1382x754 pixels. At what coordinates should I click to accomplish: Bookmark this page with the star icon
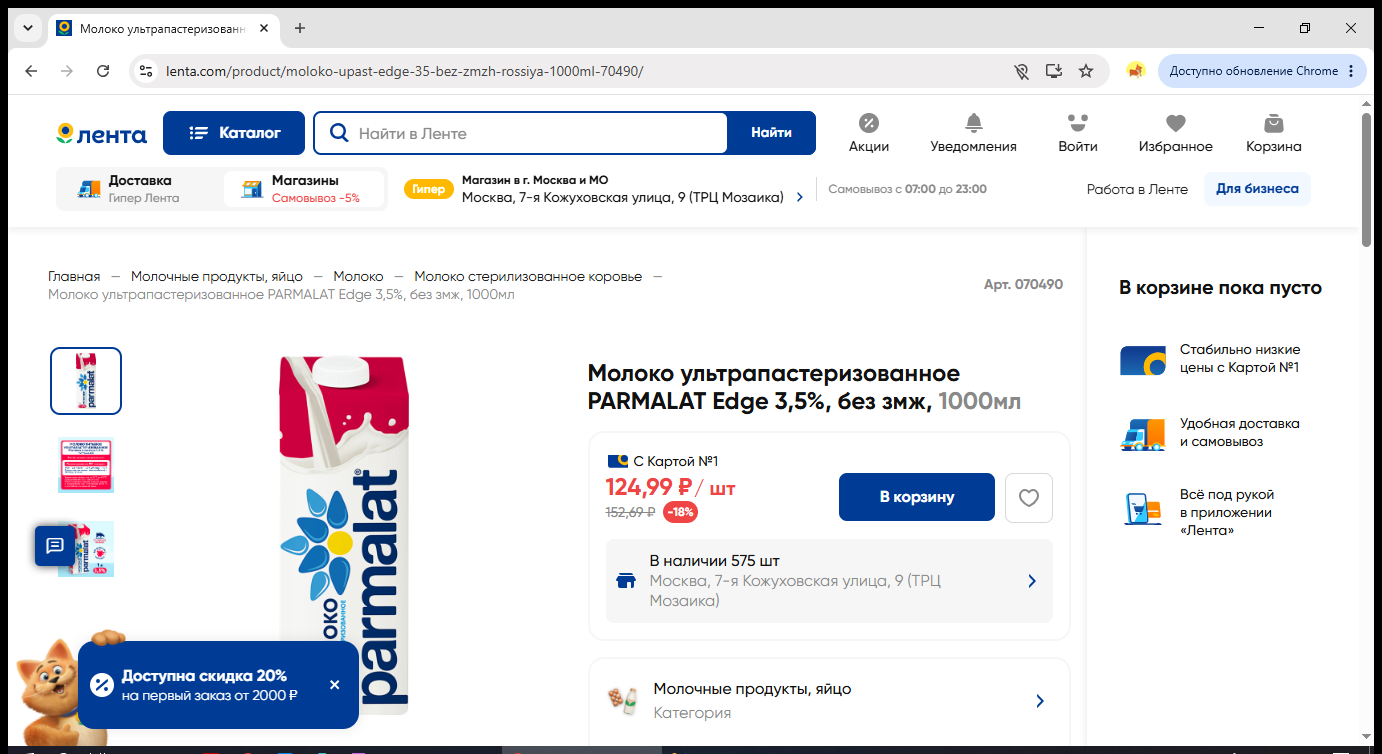[1086, 71]
